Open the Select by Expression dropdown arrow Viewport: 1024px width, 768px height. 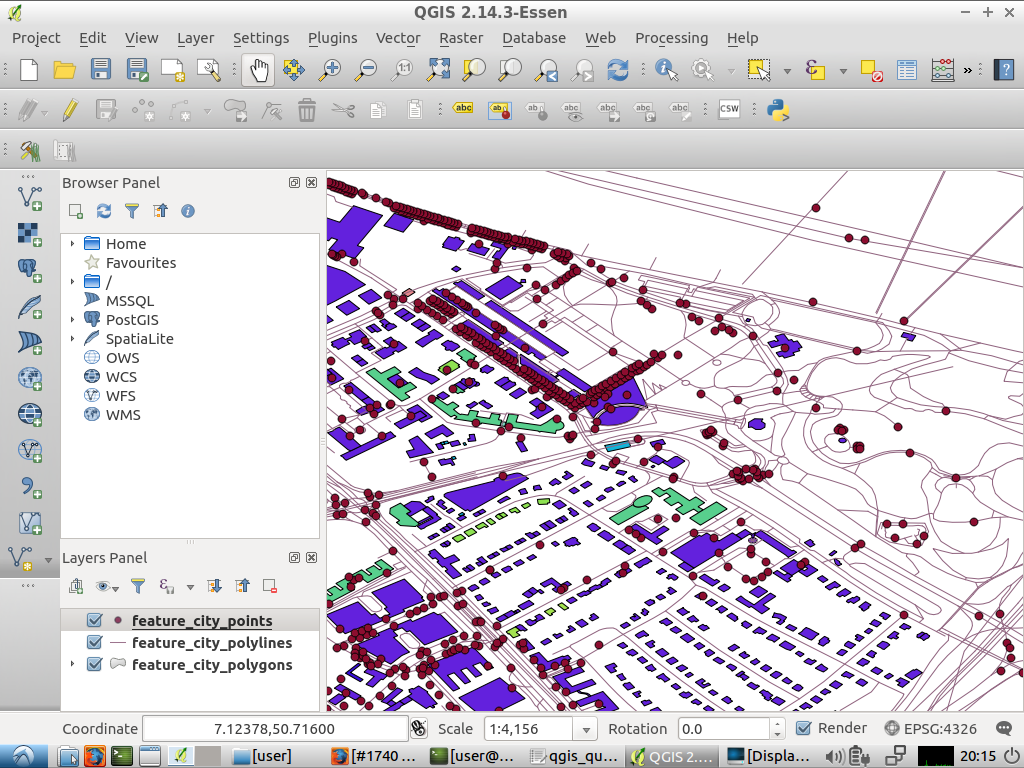[843, 71]
